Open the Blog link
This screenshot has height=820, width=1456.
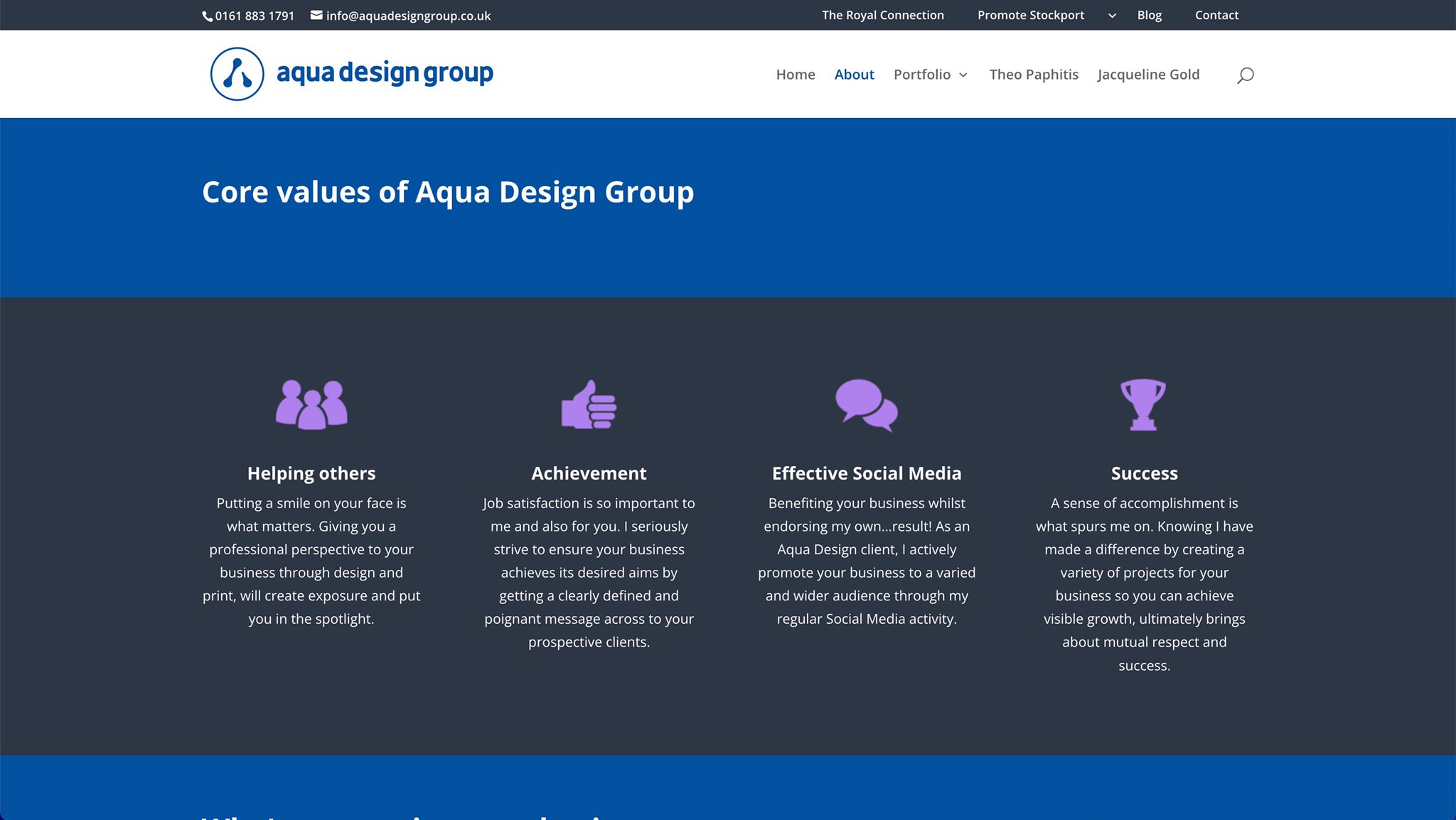pyautogui.click(x=1149, y=15)
